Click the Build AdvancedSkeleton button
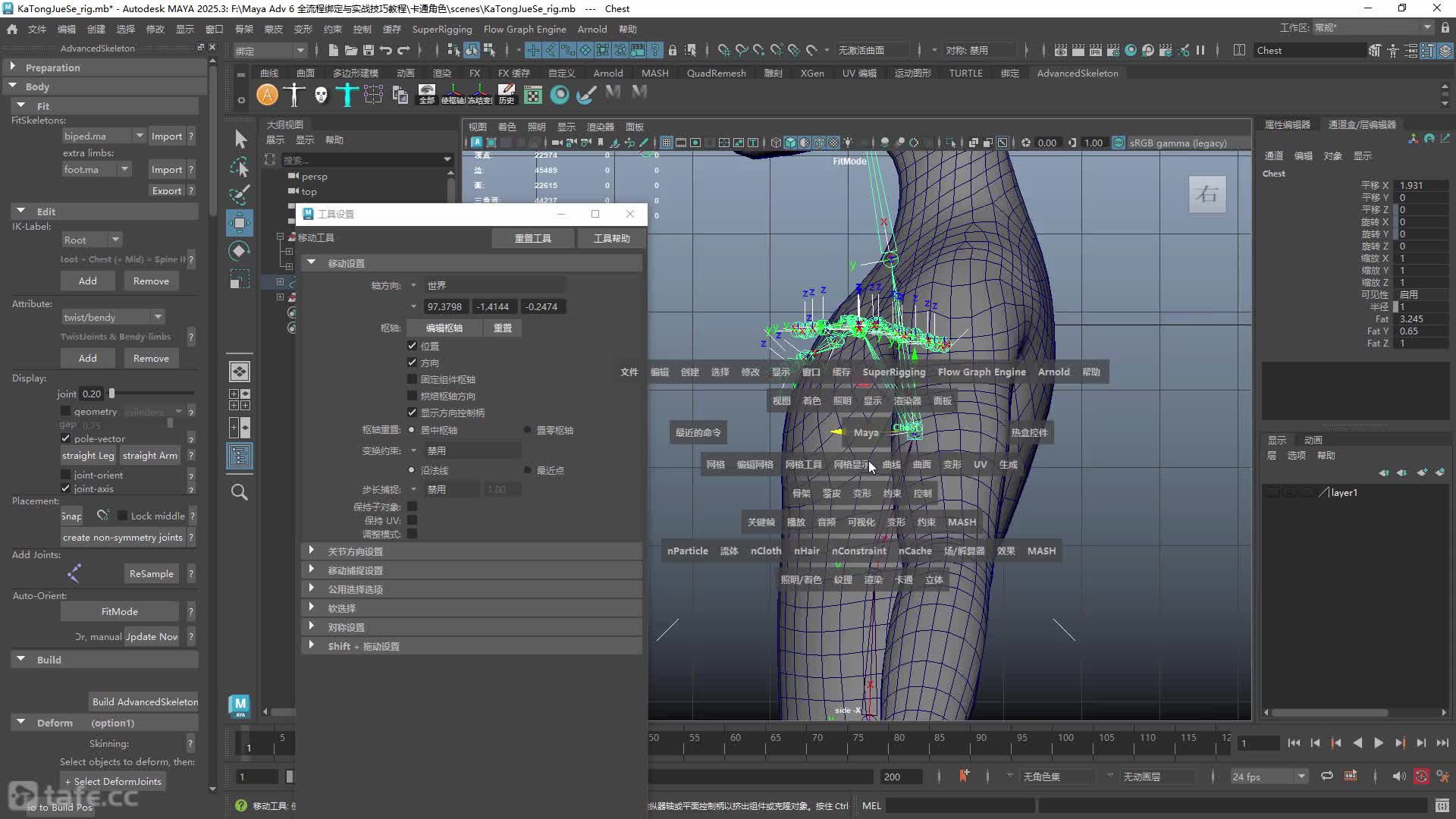The width and height of the screenshot is (1456, 819). (x=144, y=701)
